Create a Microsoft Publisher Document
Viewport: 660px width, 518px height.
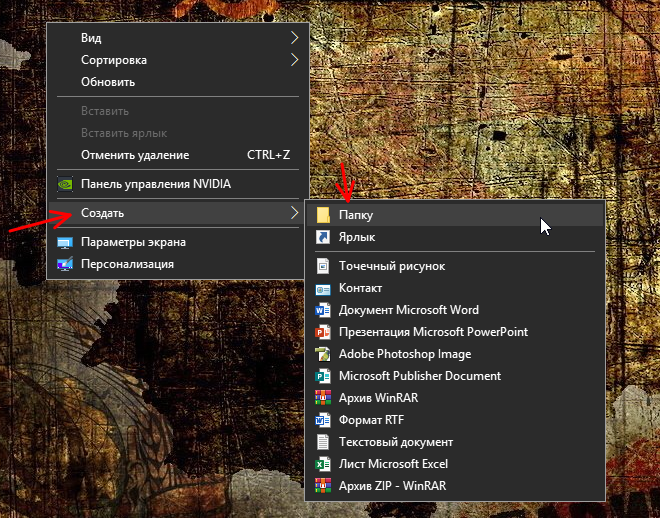pyautogui.click(x=455, y=376)
